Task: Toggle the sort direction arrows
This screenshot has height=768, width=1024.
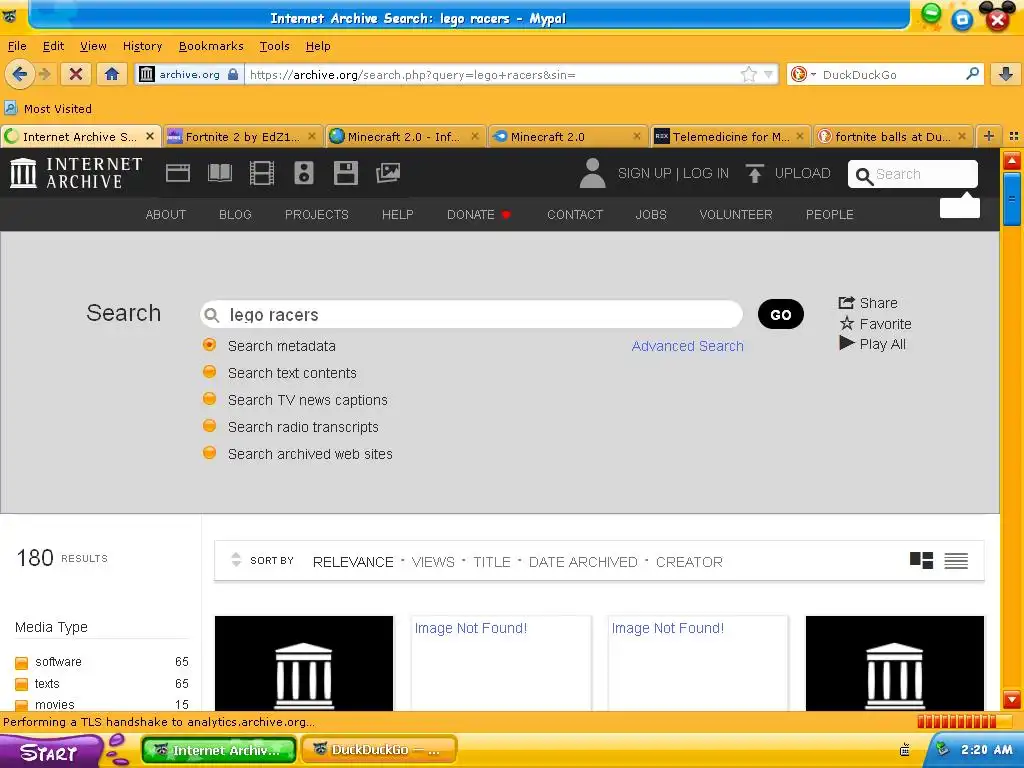Action: (236, 560)
